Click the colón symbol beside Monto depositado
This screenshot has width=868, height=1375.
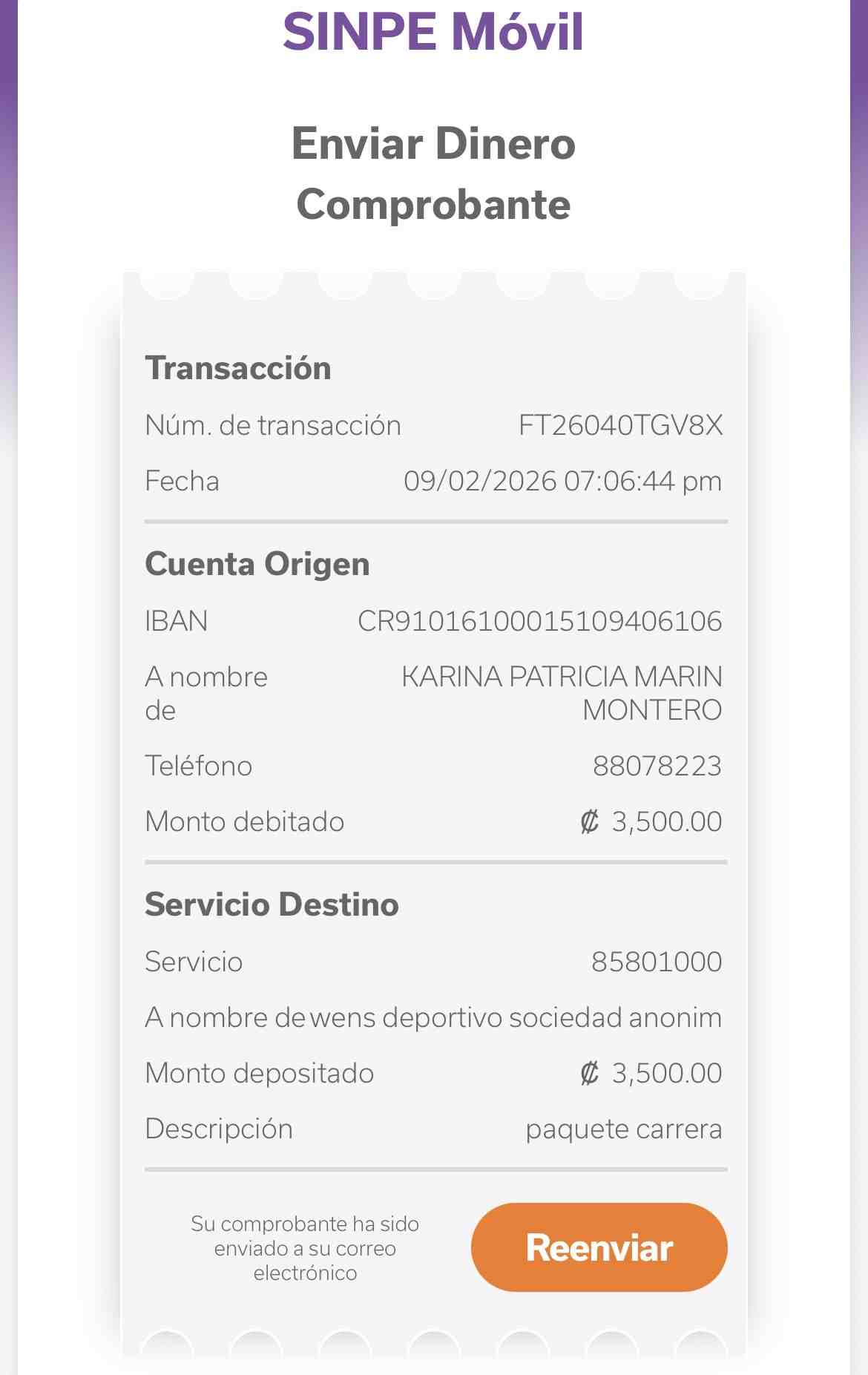point(589,1073)
